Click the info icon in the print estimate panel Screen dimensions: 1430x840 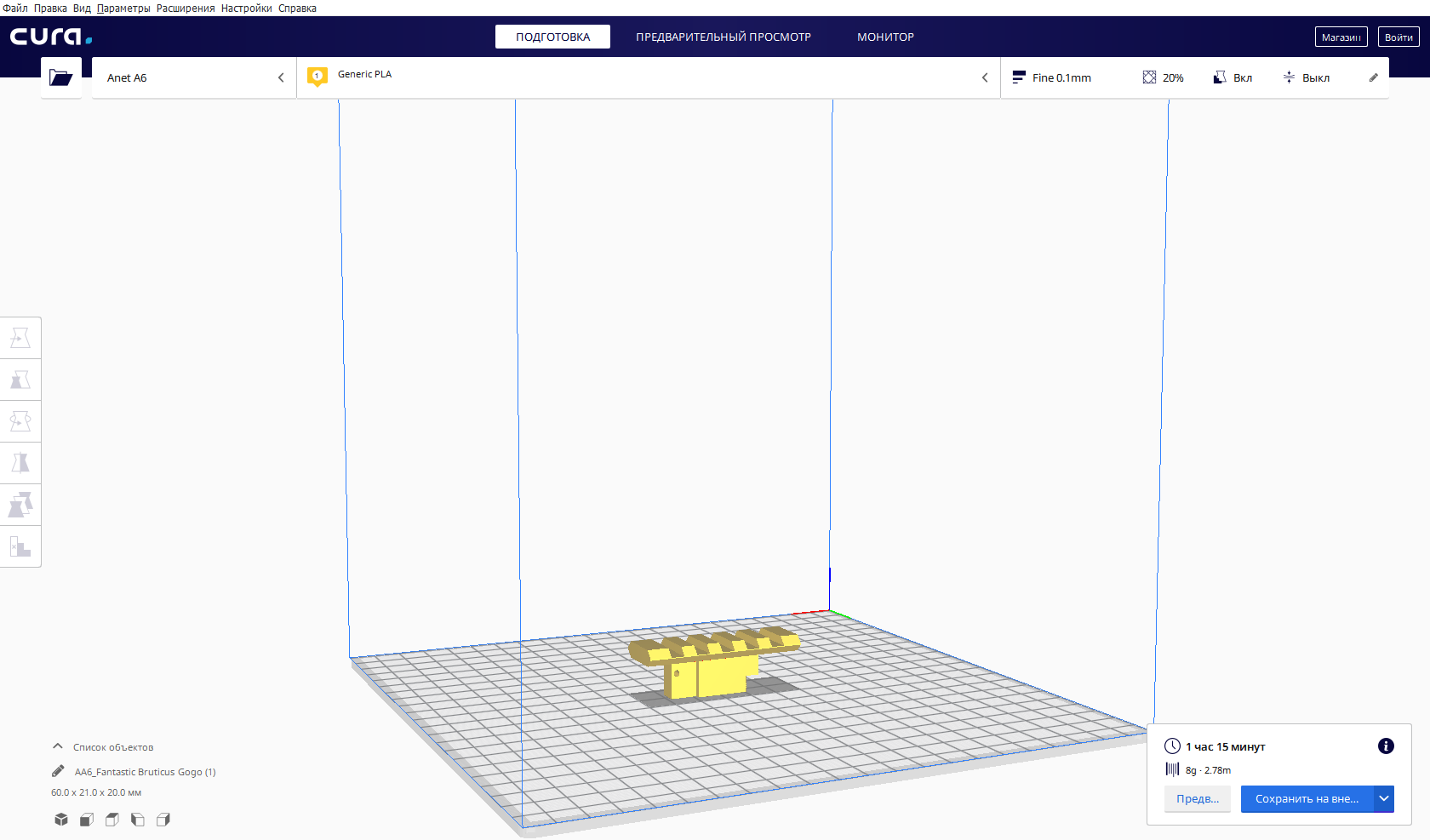coord(1386,746)
